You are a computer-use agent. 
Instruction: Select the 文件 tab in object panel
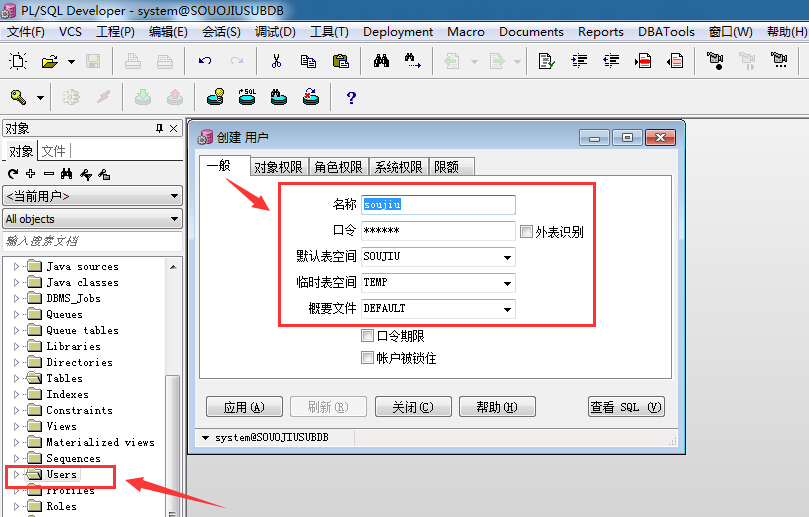point(54,151)
